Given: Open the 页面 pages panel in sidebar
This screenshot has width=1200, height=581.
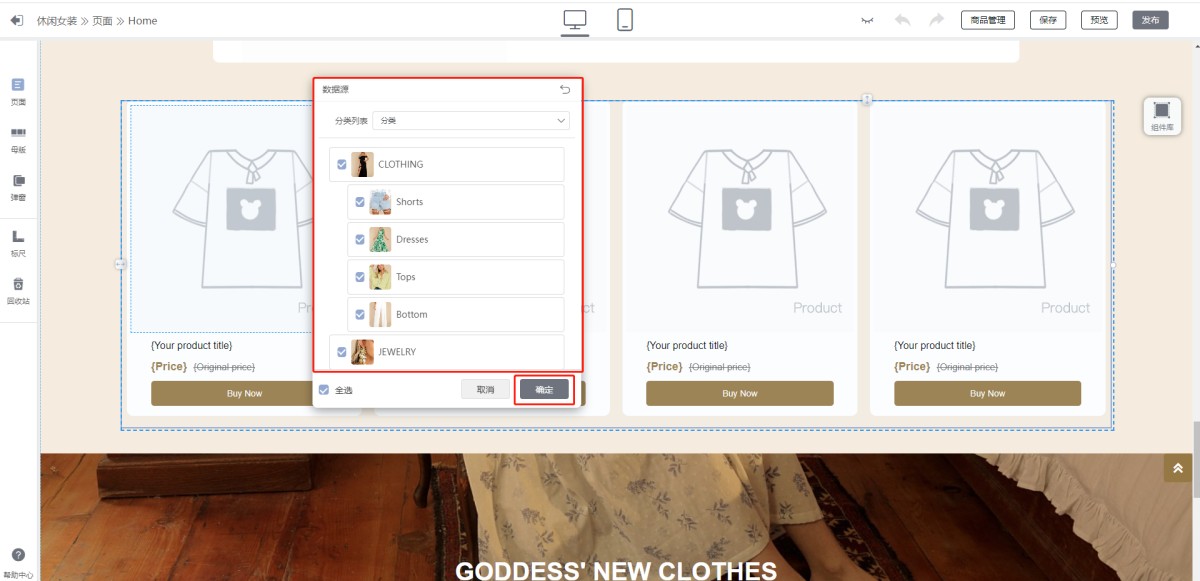Looking at the screenshot, I should (x=18, y=91).
